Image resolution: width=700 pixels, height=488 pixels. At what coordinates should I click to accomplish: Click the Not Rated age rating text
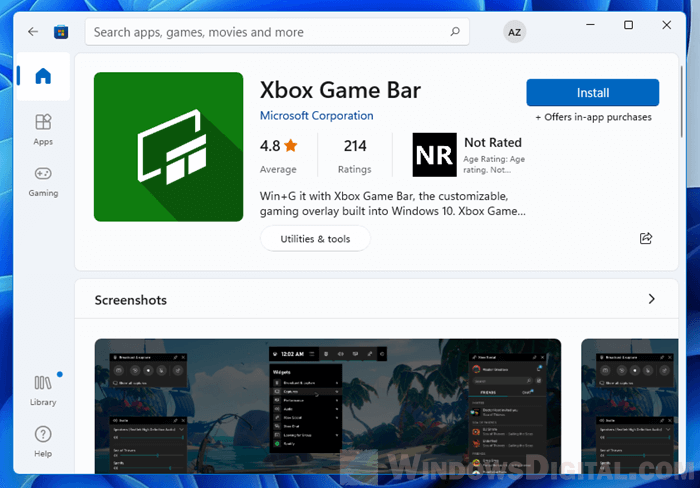click(x=493, y=142)
